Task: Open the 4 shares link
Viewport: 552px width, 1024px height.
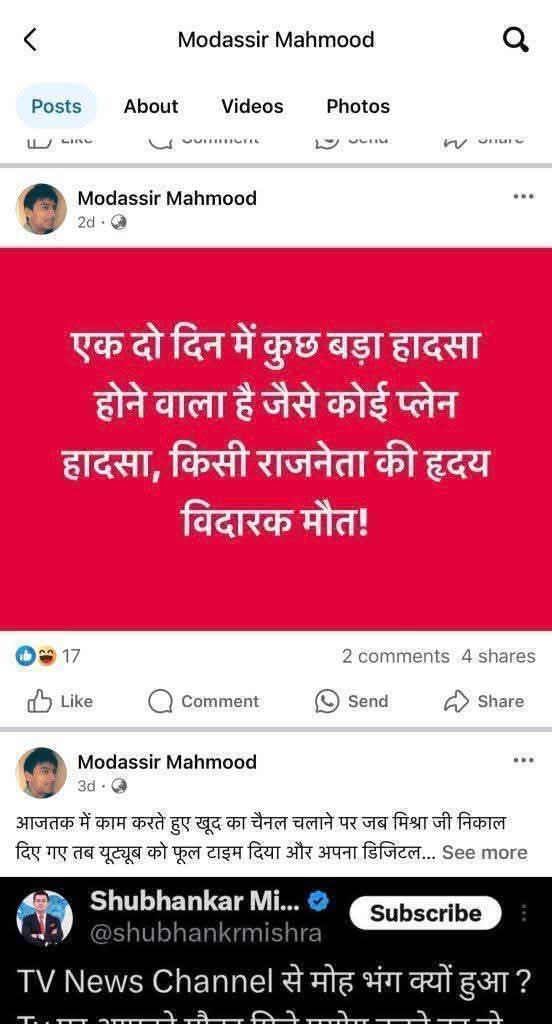Action: pos(498,656)
